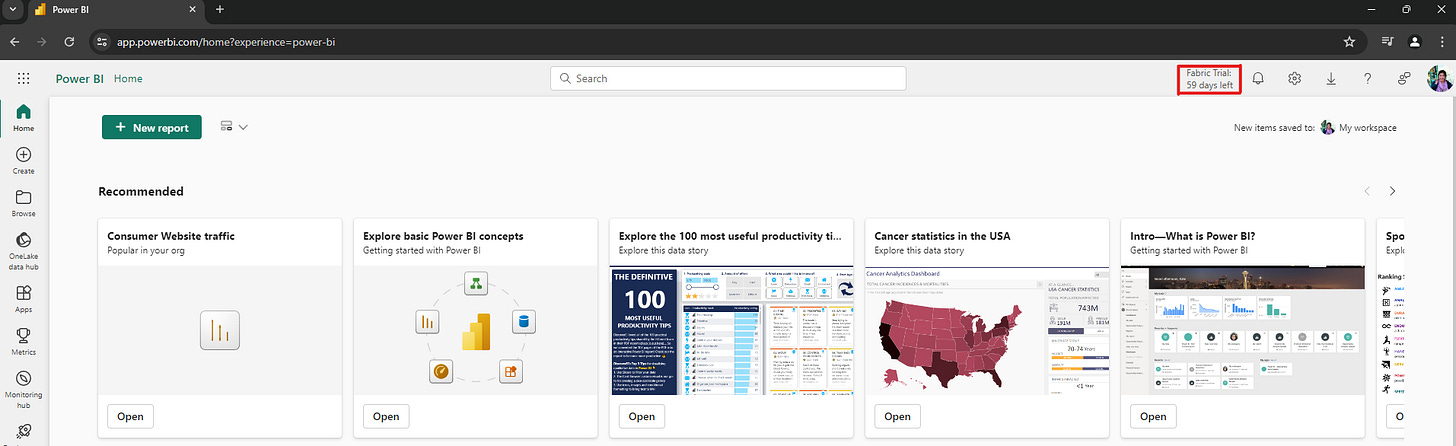
Task: Click the 100 productivity tips thumbnail
Action: pyautogui.click(x=731, y=330)
